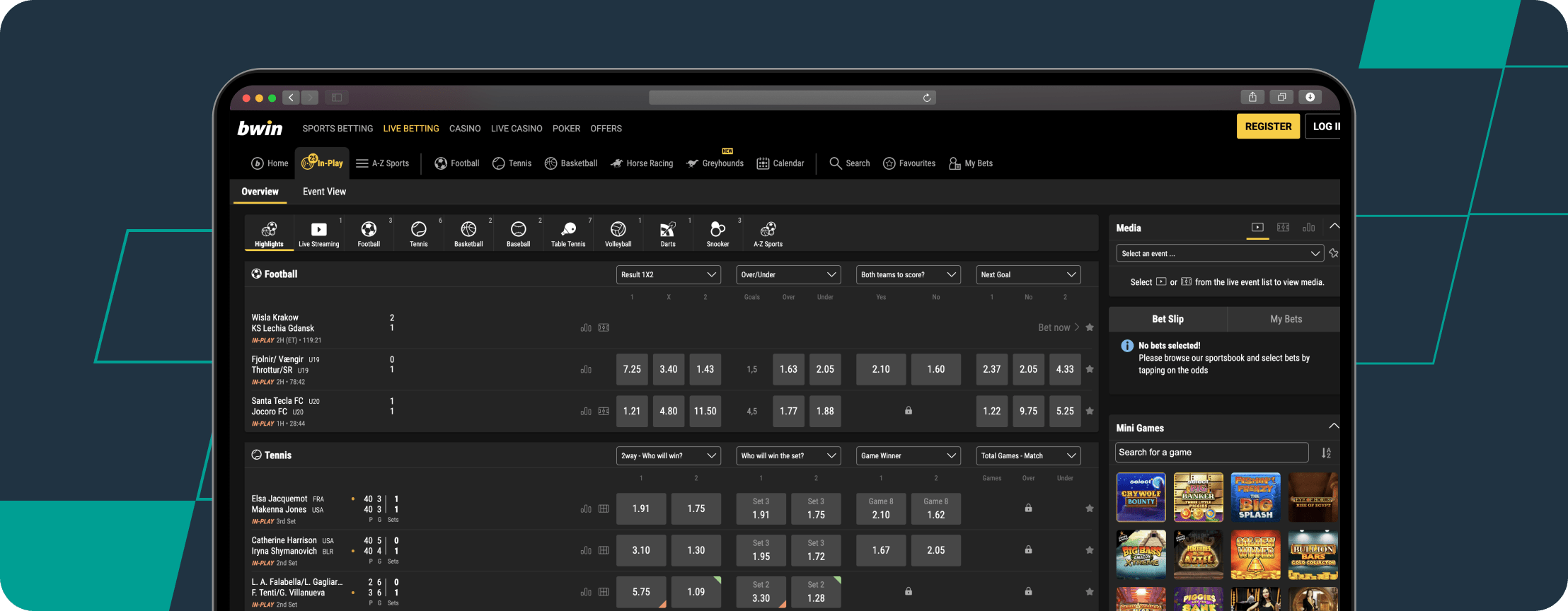The image size is (1568, 611).
Task: Open My Bets in the navigation bar
Action: 971,163
